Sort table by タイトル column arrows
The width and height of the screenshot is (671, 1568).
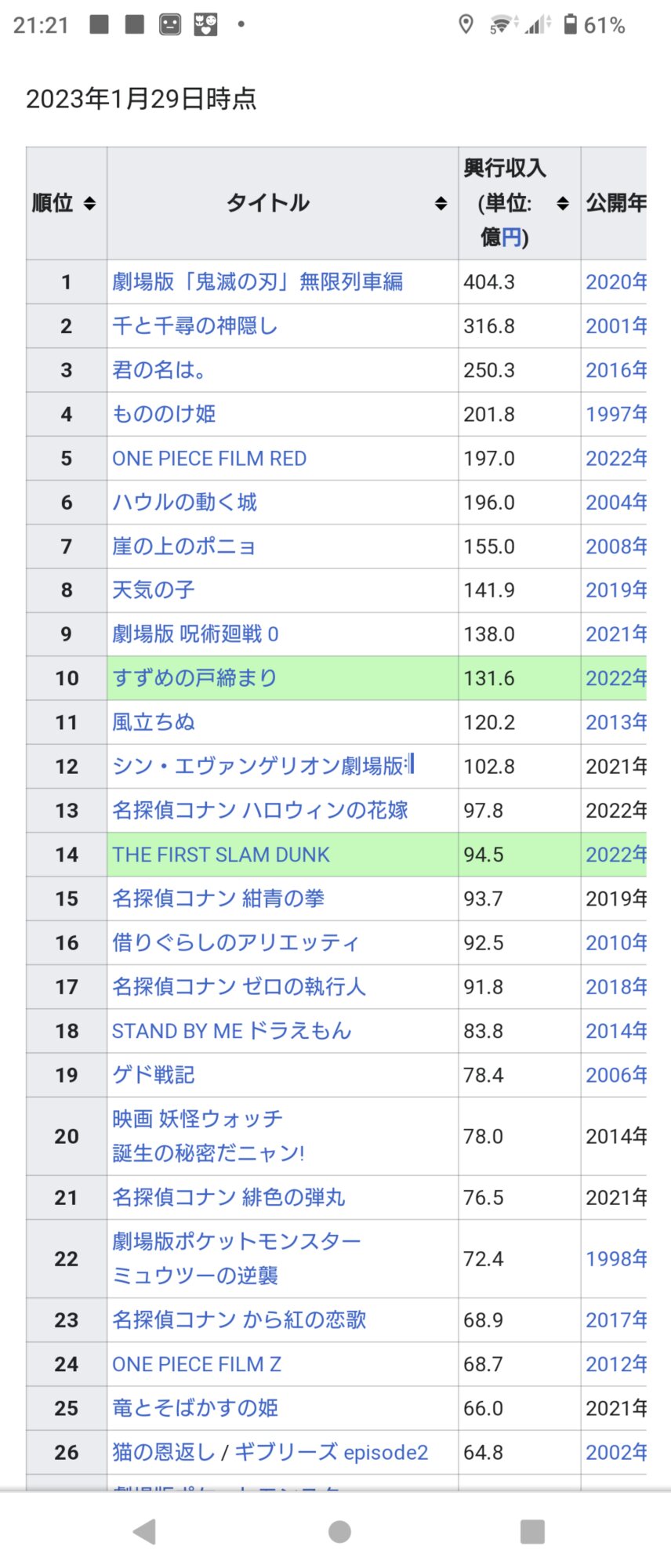(441, 204)
